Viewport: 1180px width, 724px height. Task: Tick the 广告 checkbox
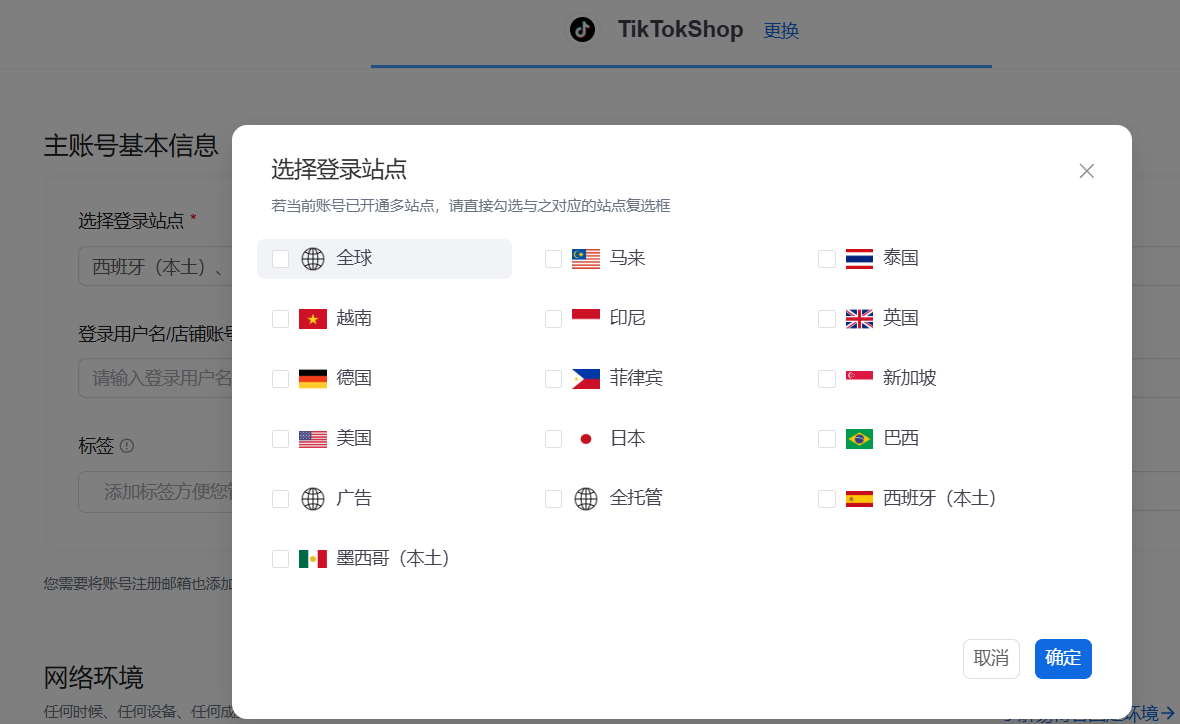pyautogui.click(x=280, y=499)
